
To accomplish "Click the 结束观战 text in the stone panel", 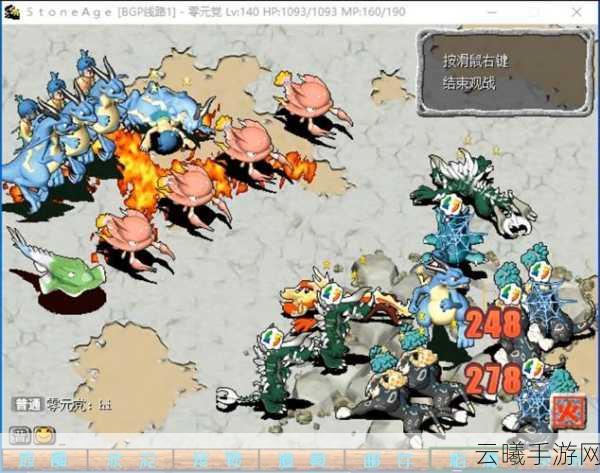I will [469, 83].
